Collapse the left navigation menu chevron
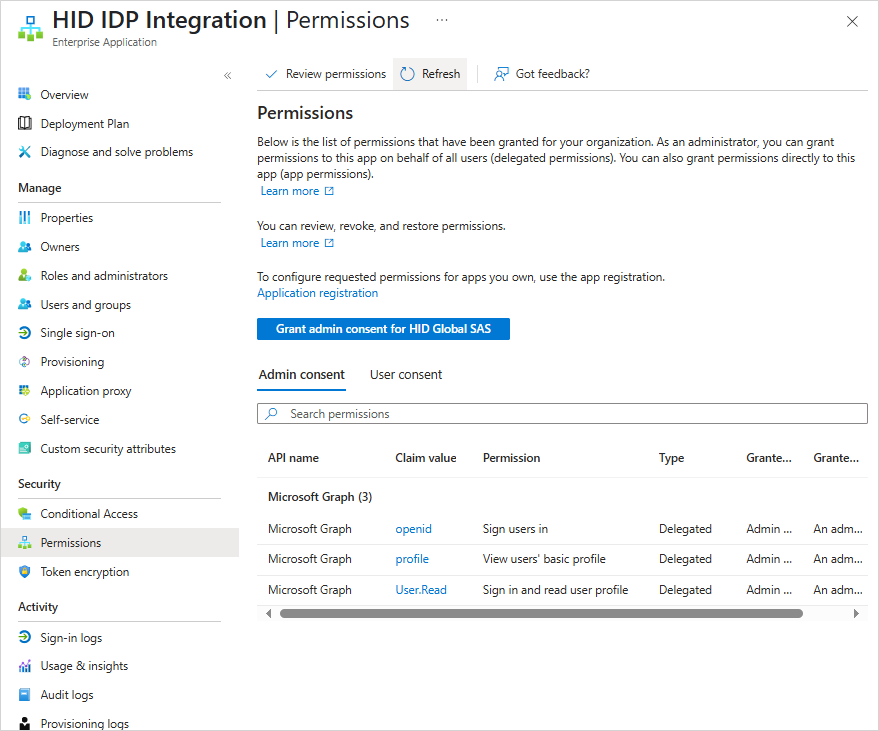The image size is (879, 731). point(228,76)
